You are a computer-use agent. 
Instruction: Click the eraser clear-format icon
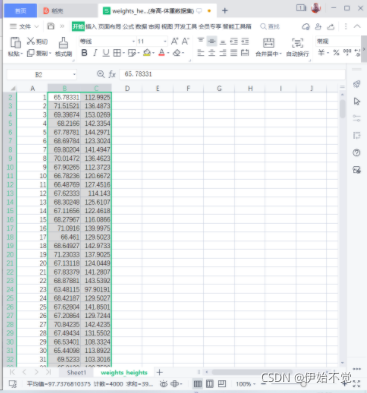point(177,53)
